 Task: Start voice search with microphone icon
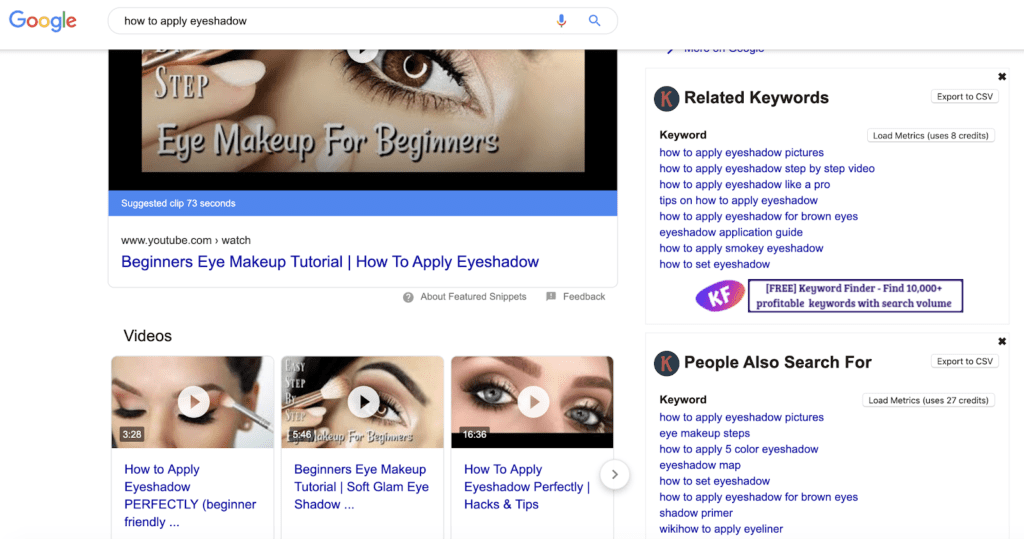(x=561, y=21)
